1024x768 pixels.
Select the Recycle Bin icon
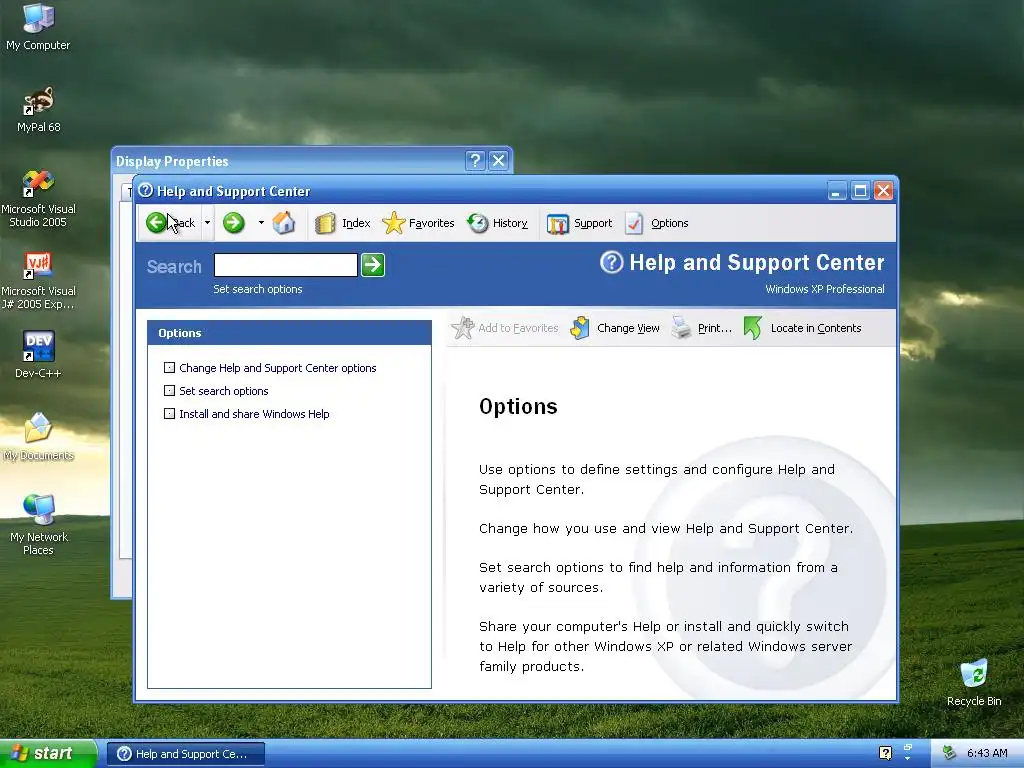coord(974,683)
